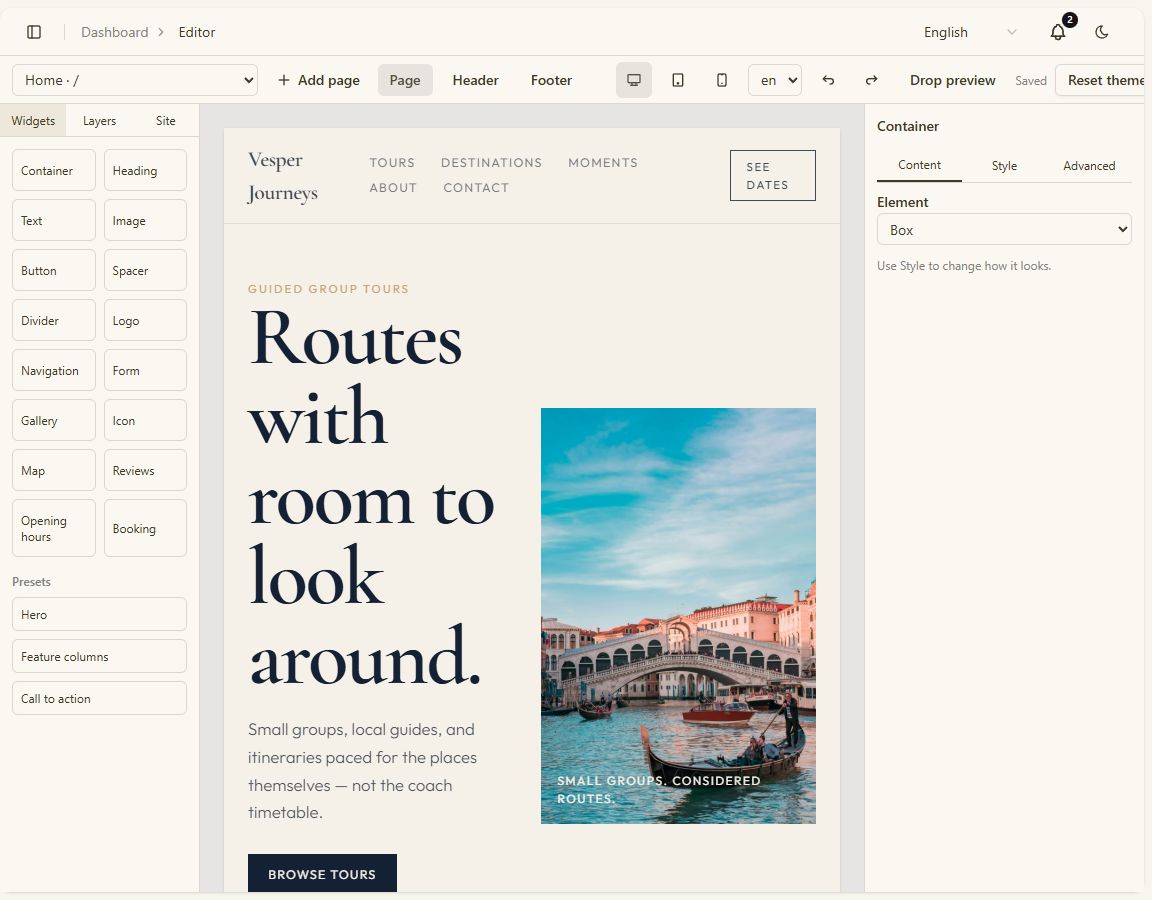
Task: Pick the Logo widget
Action: pos(145,320)
